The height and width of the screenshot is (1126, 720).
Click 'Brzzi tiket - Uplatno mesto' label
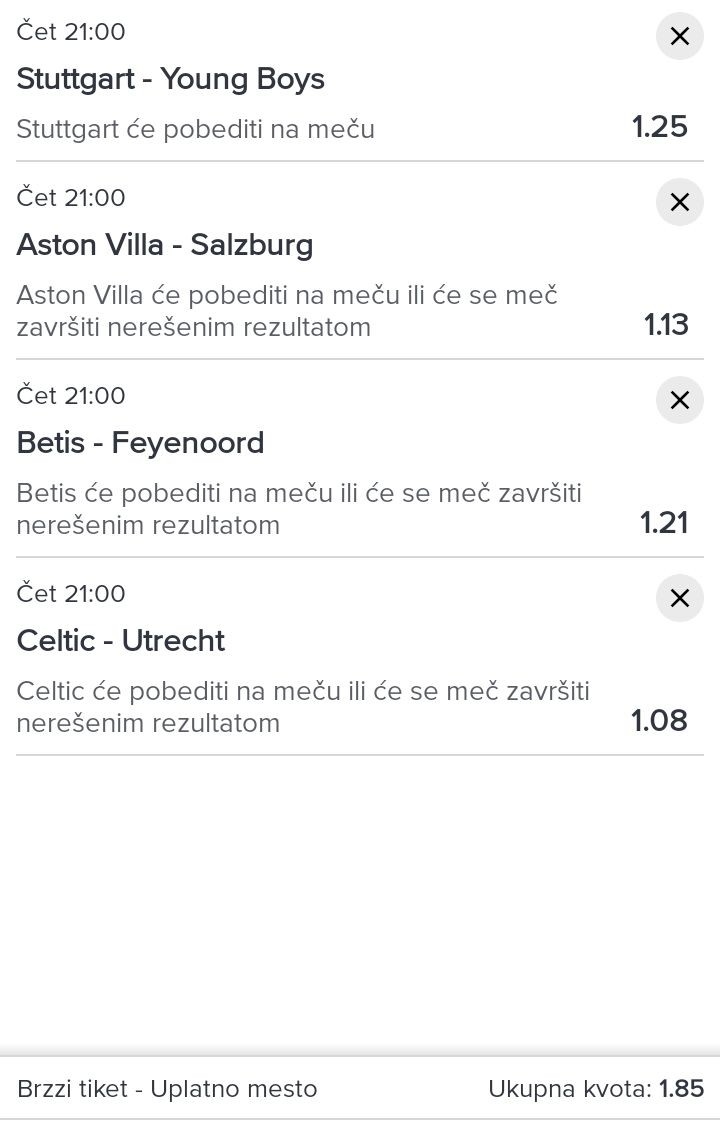[167, 1089]
